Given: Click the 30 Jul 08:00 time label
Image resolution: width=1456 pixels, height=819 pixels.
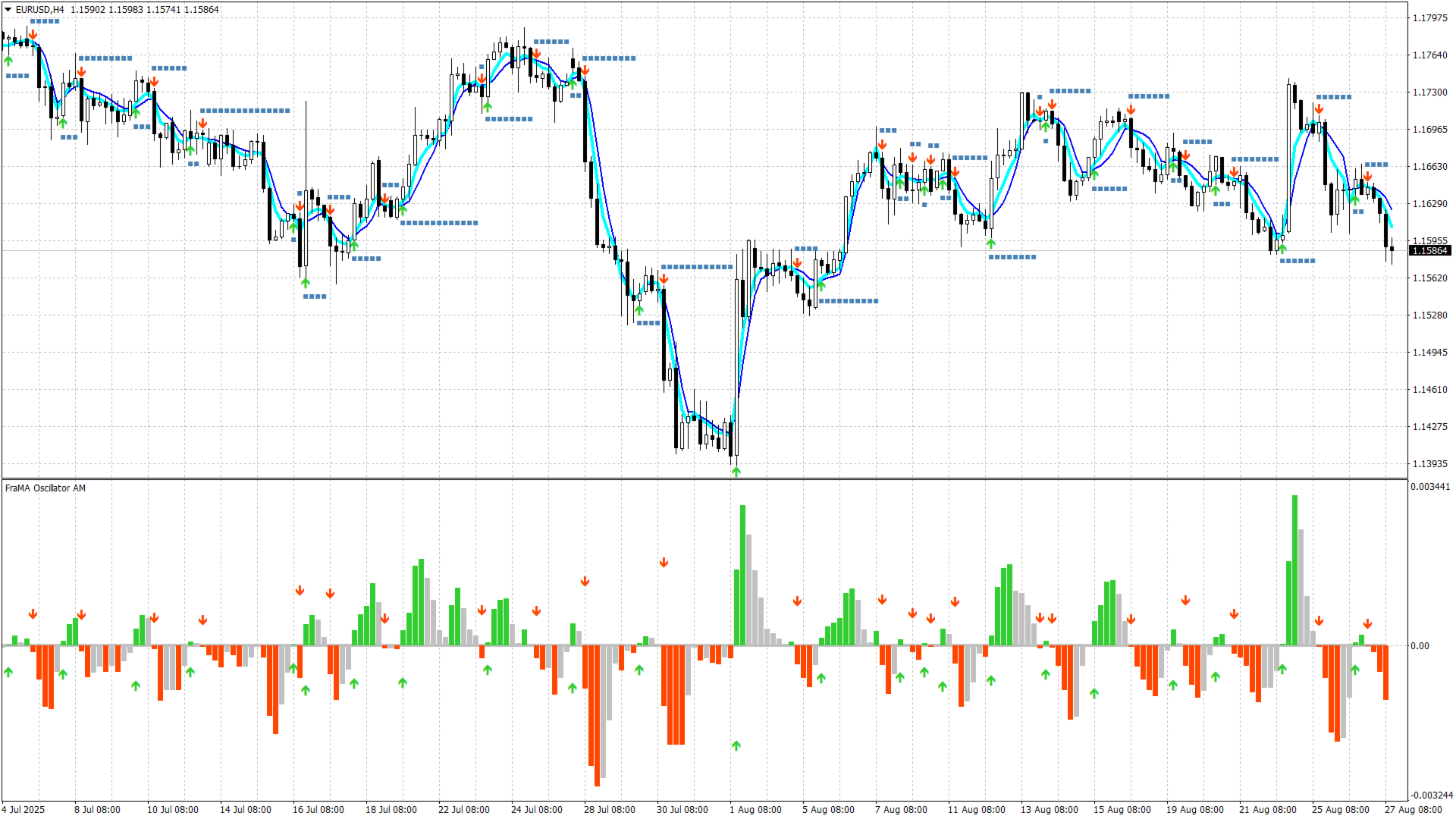Looking at the screenshot, I should (682, 810).
